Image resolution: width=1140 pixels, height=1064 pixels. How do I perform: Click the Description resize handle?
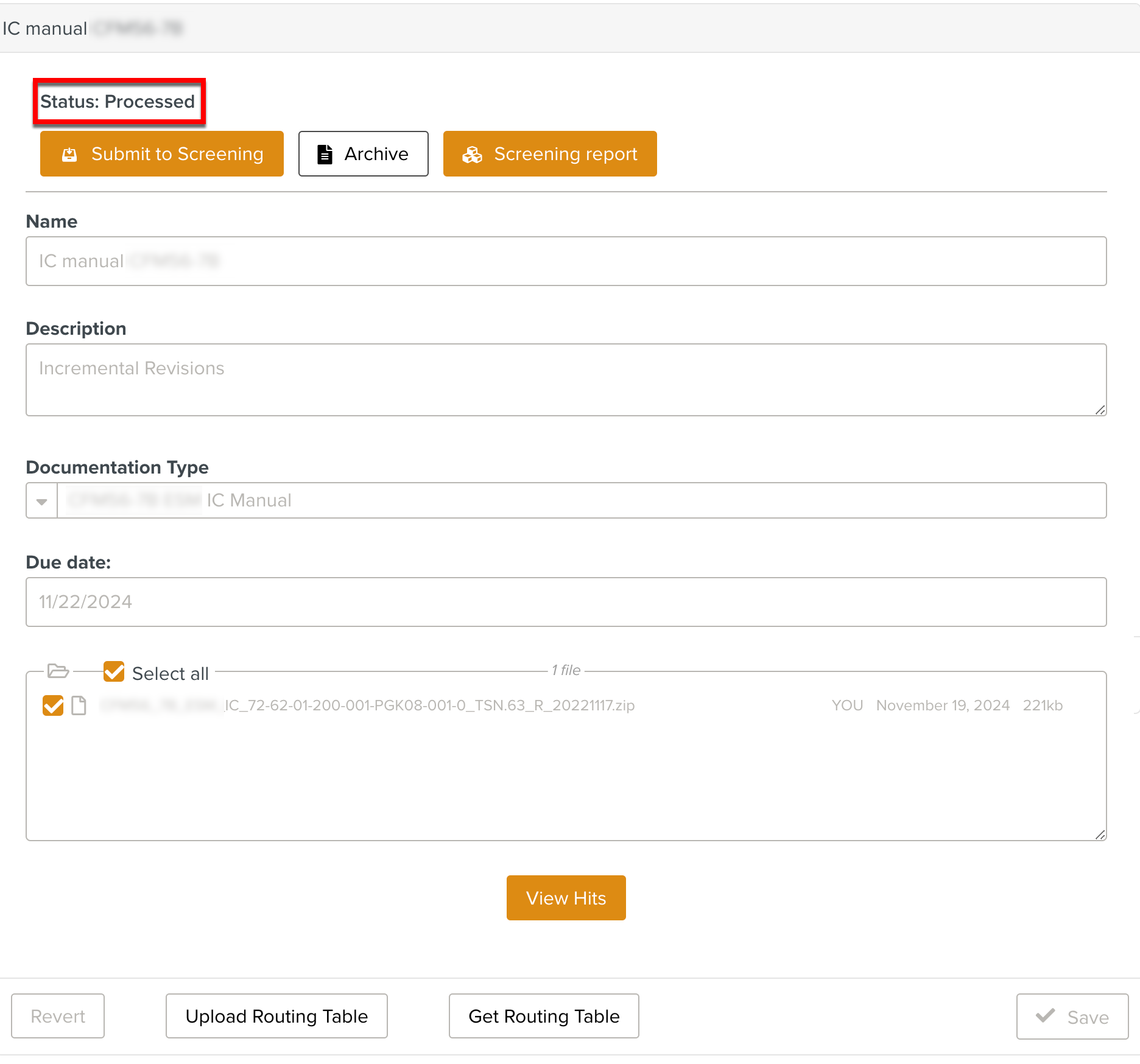1100,410
